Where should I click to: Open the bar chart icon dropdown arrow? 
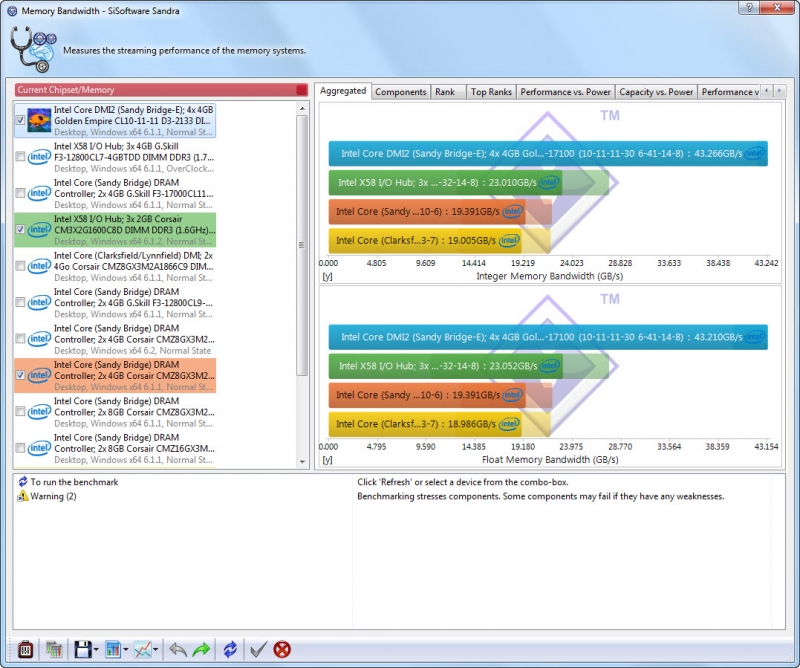coord(126,650)
